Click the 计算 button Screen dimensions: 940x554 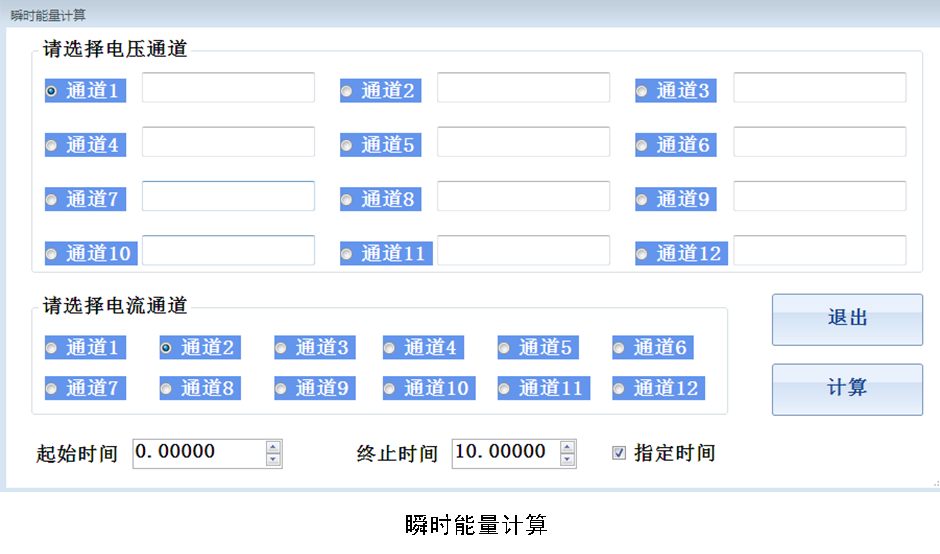click(x=847, y=389)
